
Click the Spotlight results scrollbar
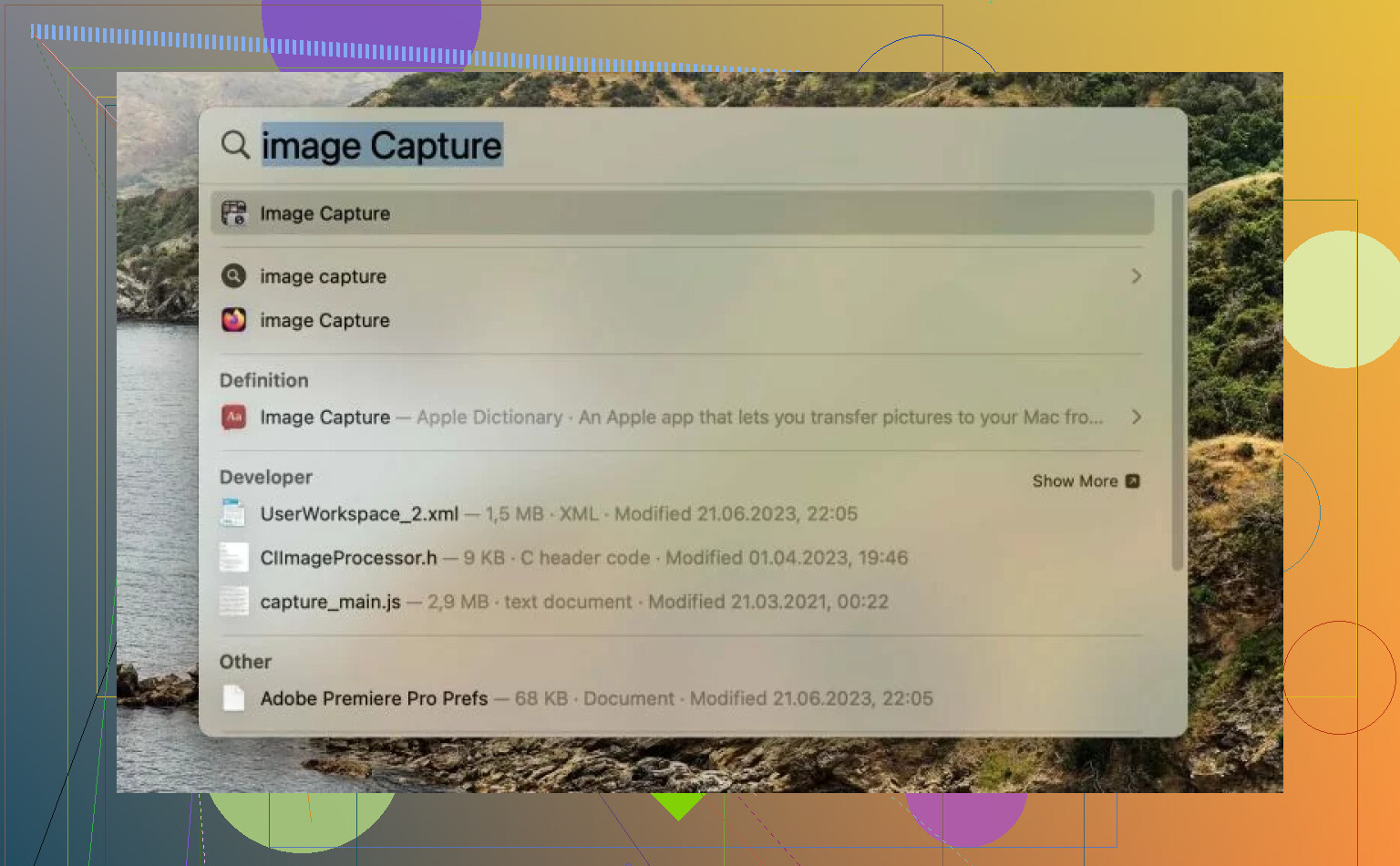pyautogui.click(x=1177, y=381)
